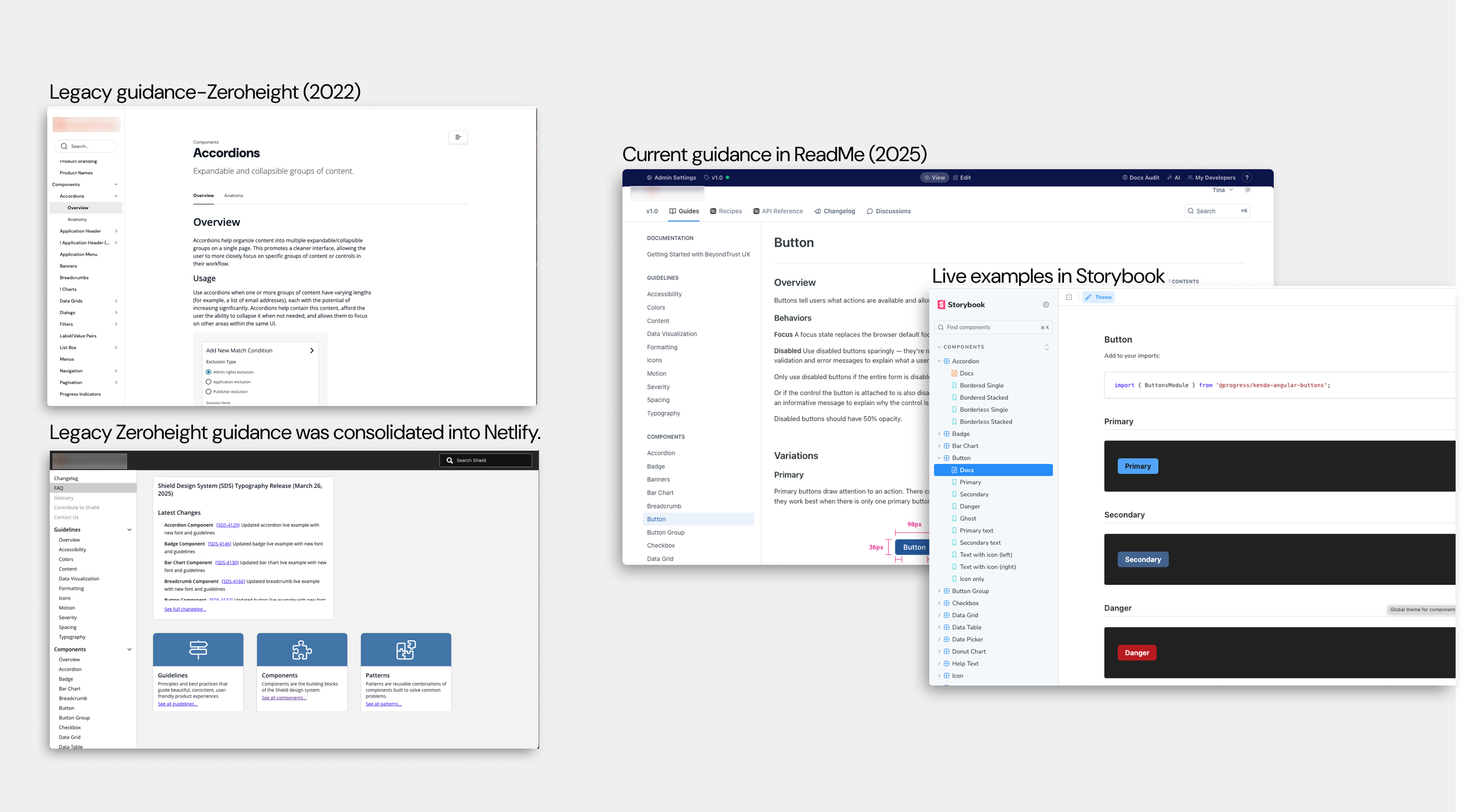This screenshot has height=812, width=1466.
Task: Switch to Anatomy tab in Zeroheight
Action: tap(233, 196)
